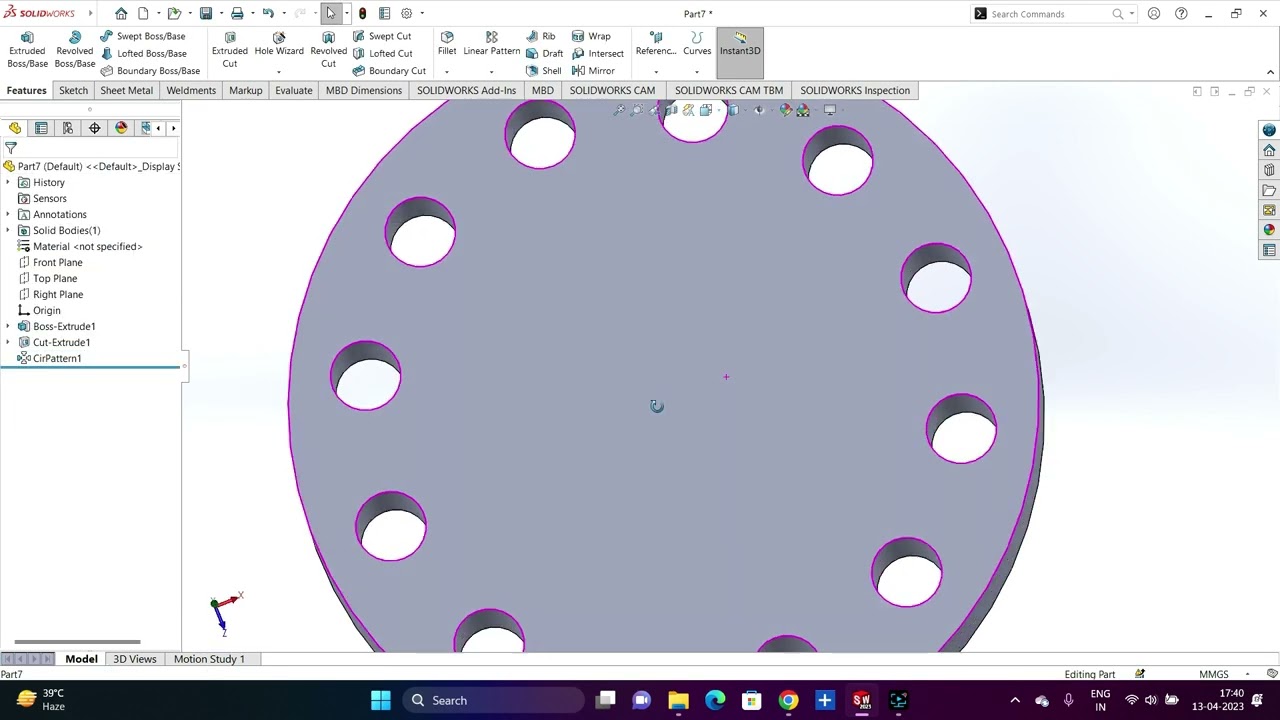
Task: Choose the Intersect feature
Action: pos(598,53)
